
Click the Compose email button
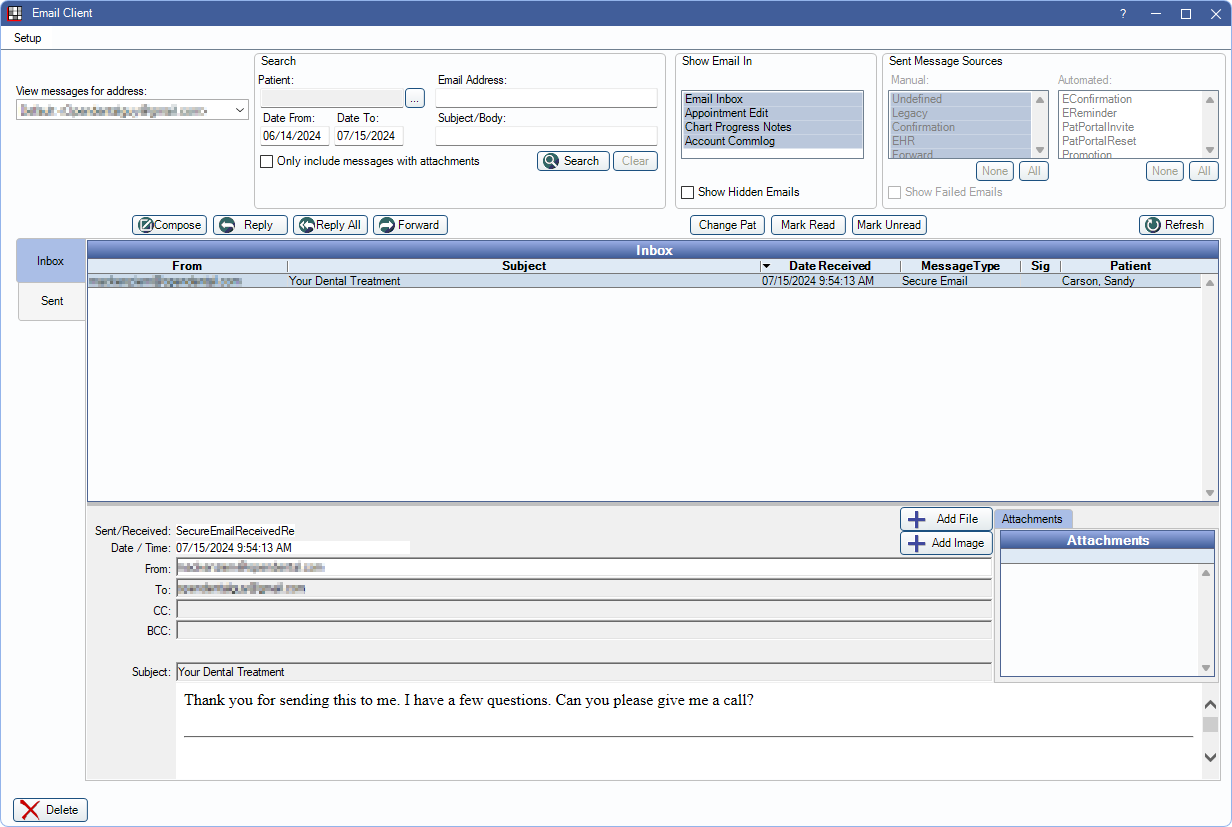pyautogui.click(x=169, y=225)
